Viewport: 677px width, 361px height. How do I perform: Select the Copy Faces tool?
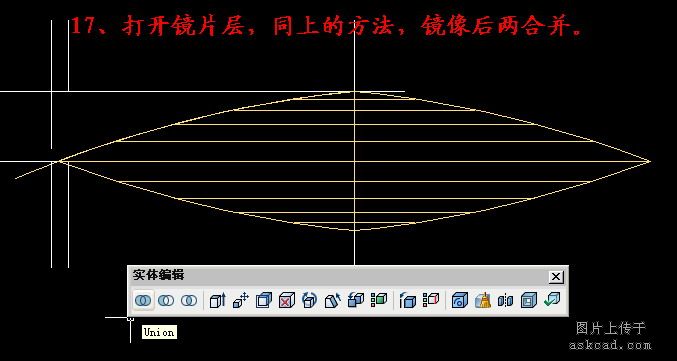tap(356, 300)
